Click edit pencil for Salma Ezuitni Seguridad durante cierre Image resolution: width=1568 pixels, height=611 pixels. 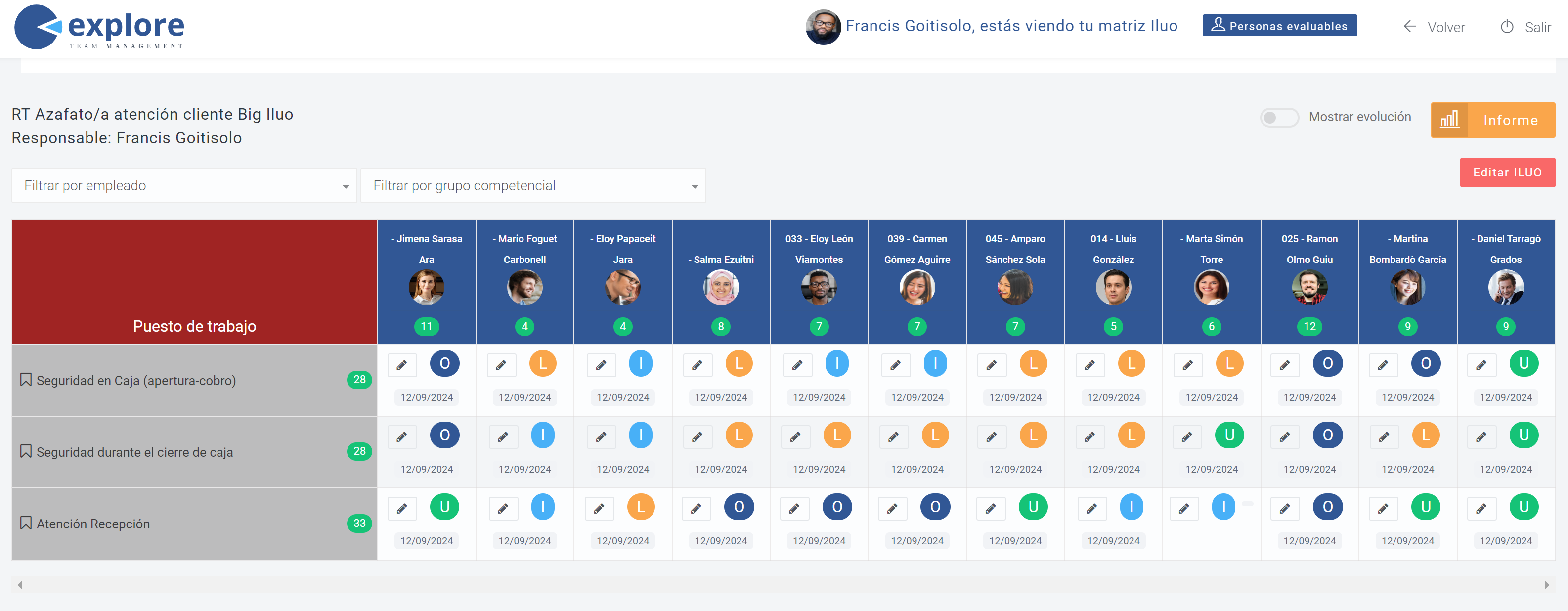pos(697,437)
